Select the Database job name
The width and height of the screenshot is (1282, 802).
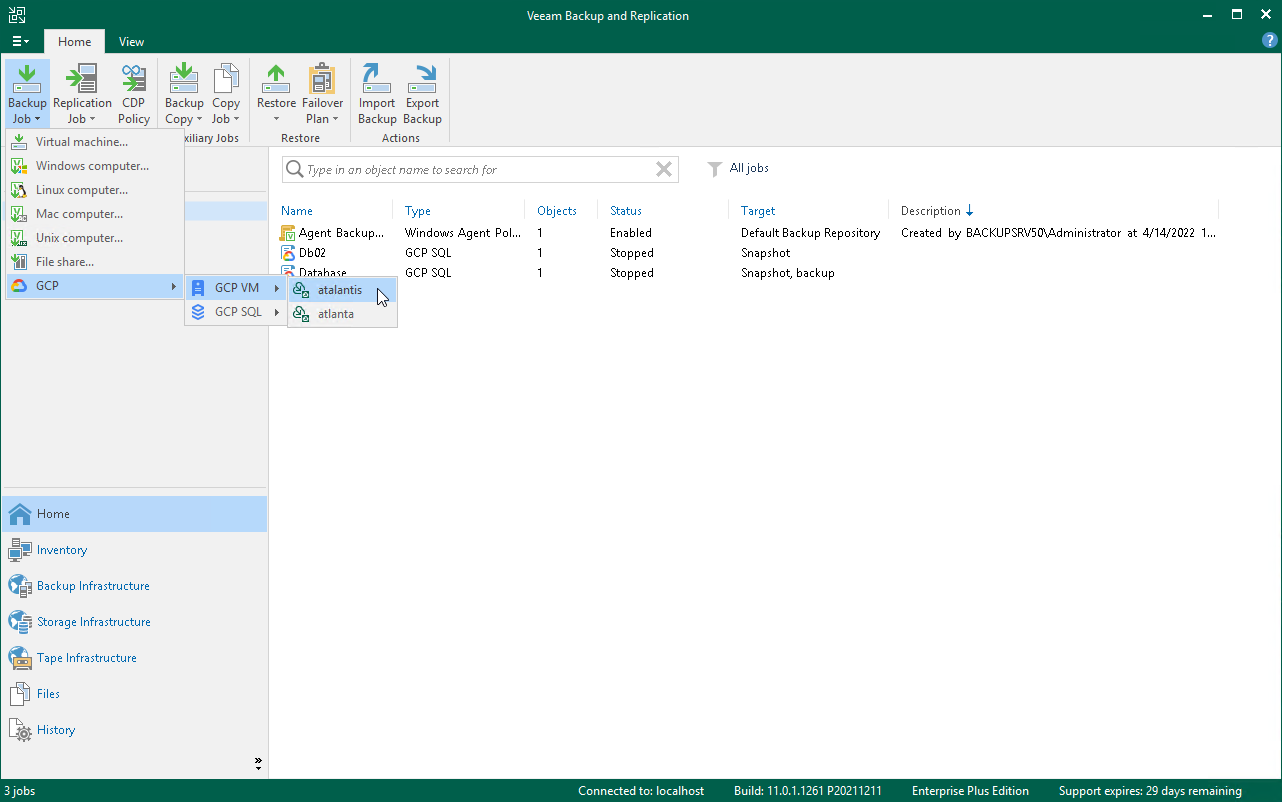click(x=323, y=273)
